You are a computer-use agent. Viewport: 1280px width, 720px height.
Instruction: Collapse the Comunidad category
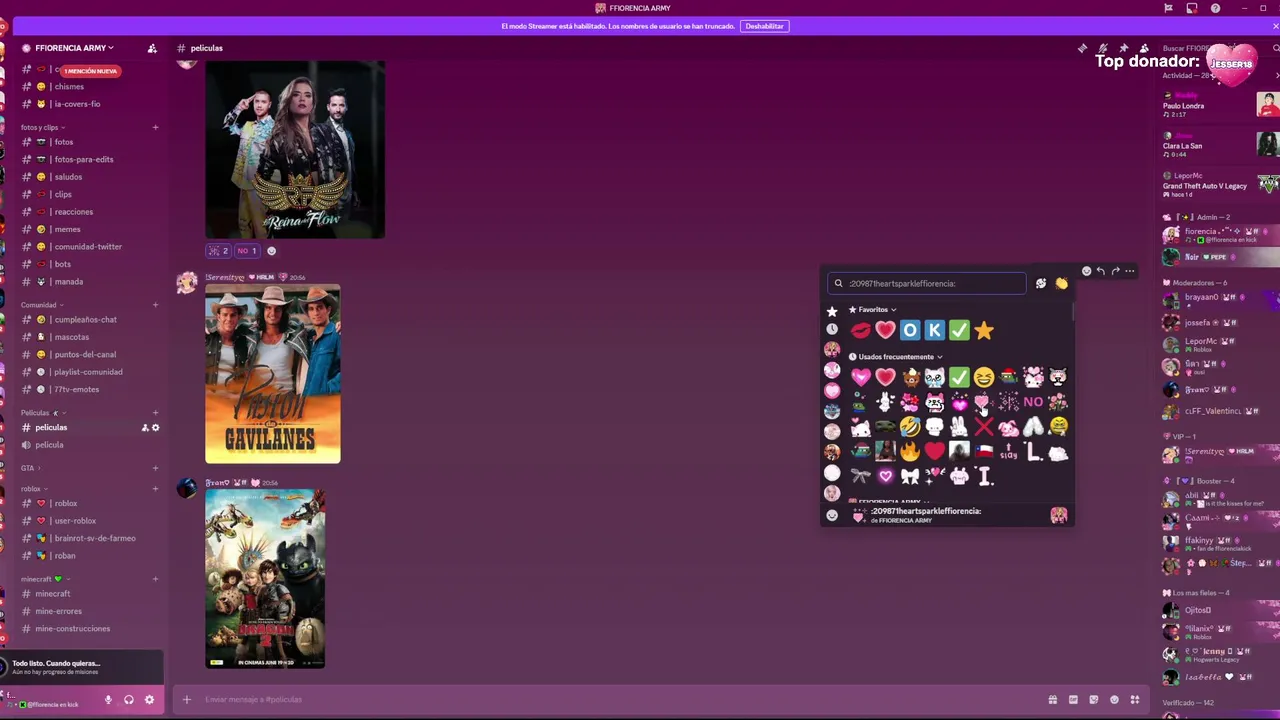pyautogui.click(x=41, y=305)
